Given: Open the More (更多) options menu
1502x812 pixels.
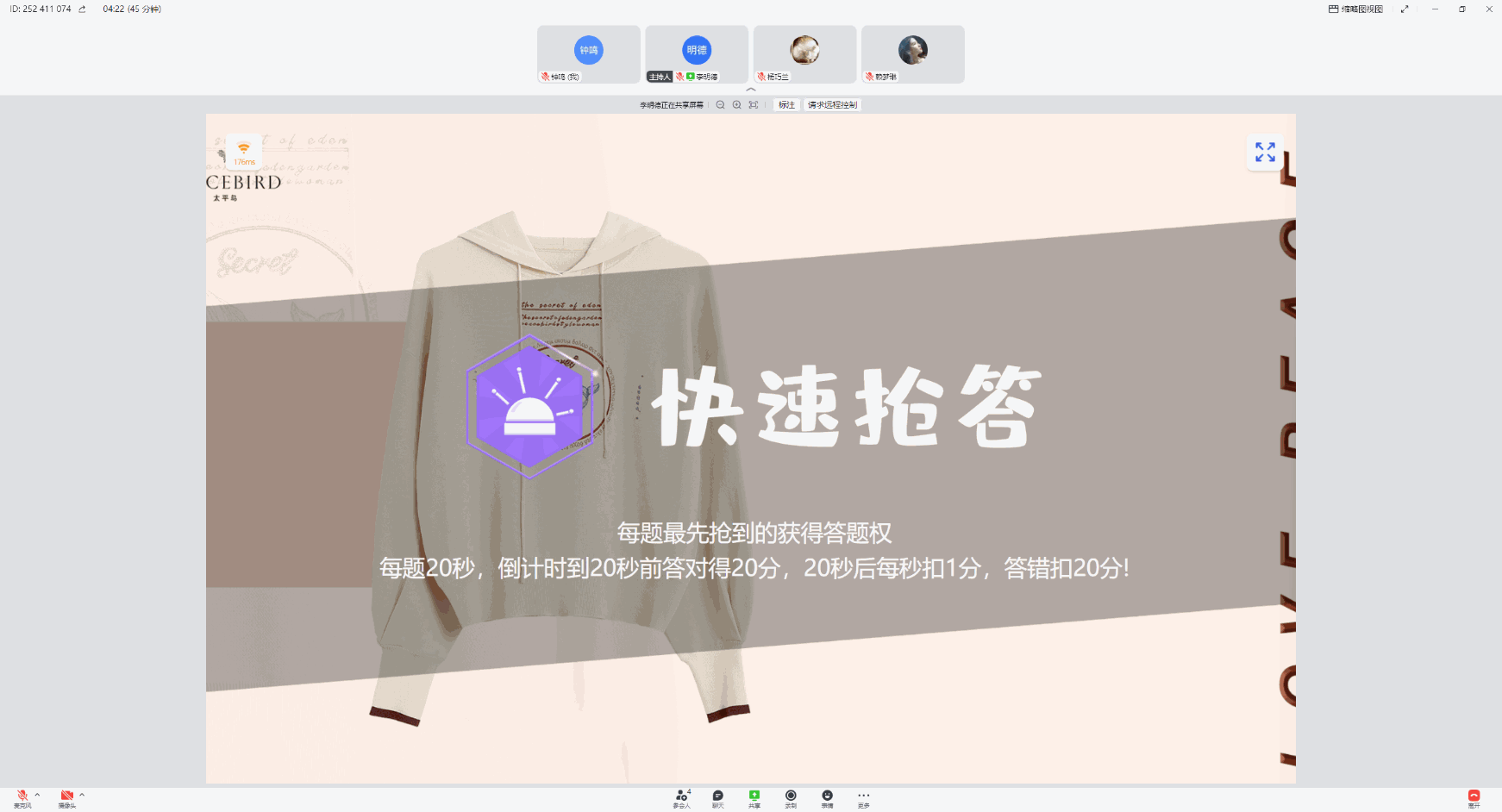Looking at the screenshot, I should (863, 797).
